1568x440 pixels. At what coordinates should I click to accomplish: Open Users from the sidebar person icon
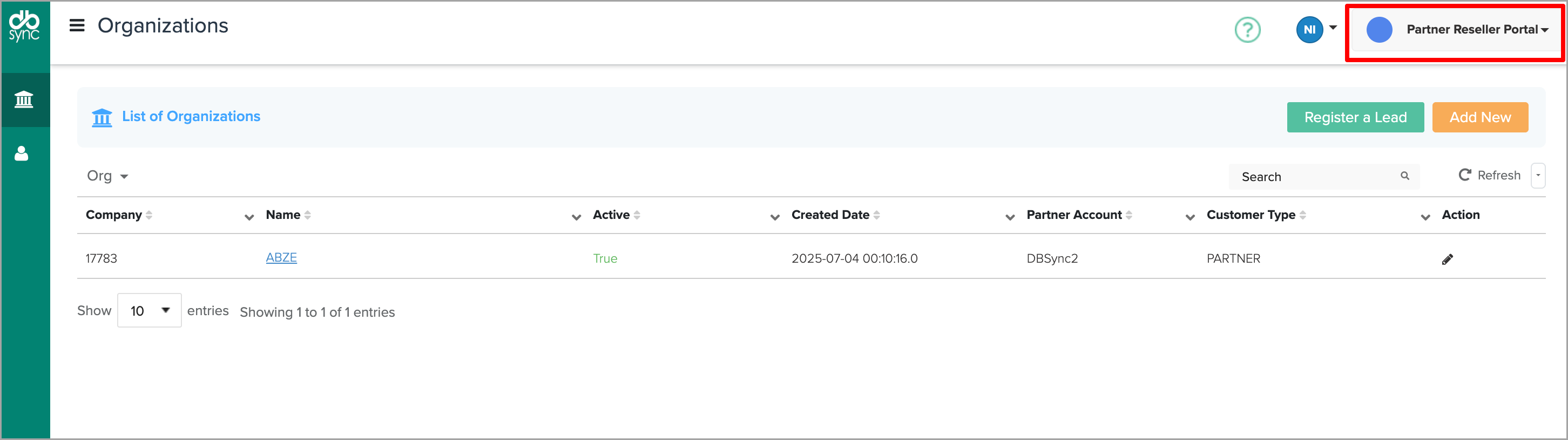click(22, 154)
